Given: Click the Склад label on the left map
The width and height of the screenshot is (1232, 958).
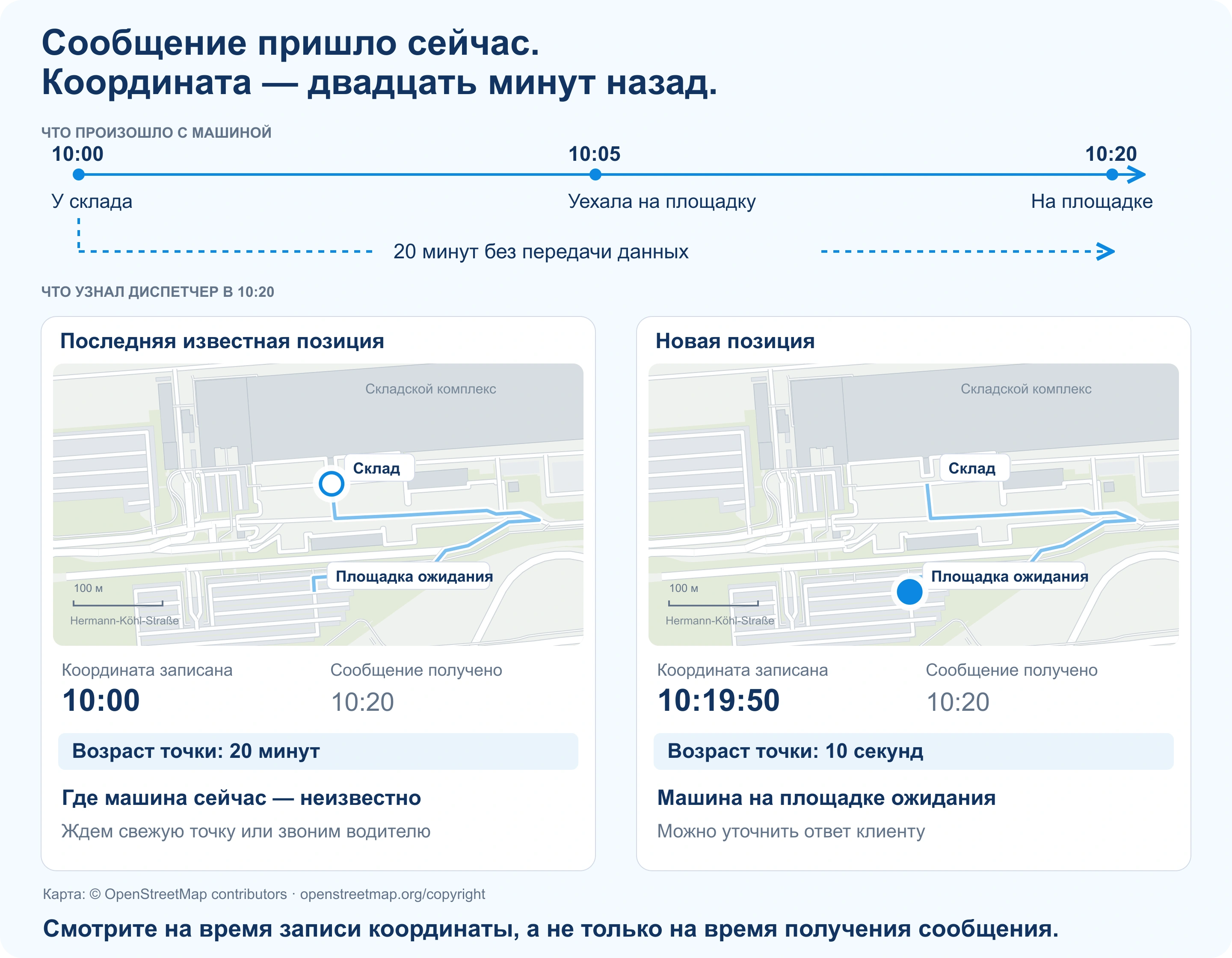Looking at the screenshot, I should [x=379, y=468].
